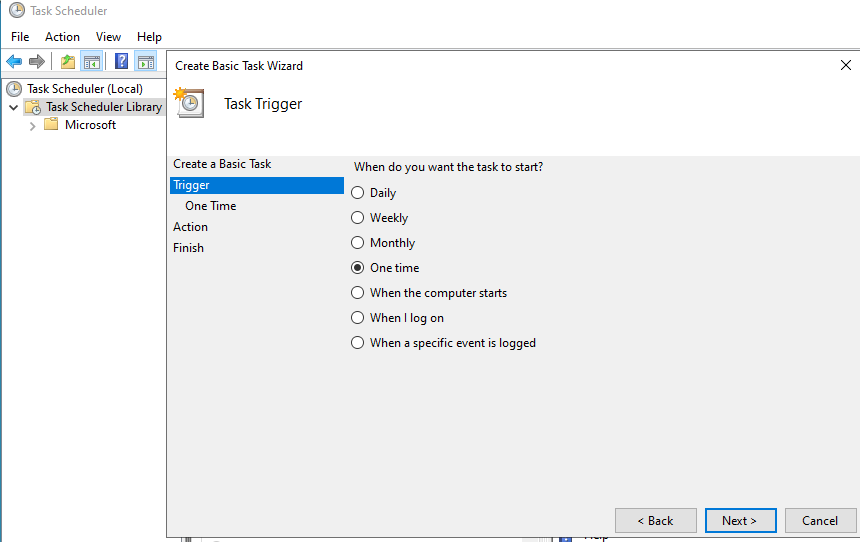860x542 pixels.
Task: Select Task Scheduler (Local) in the tree
Action: pos(85,89)
